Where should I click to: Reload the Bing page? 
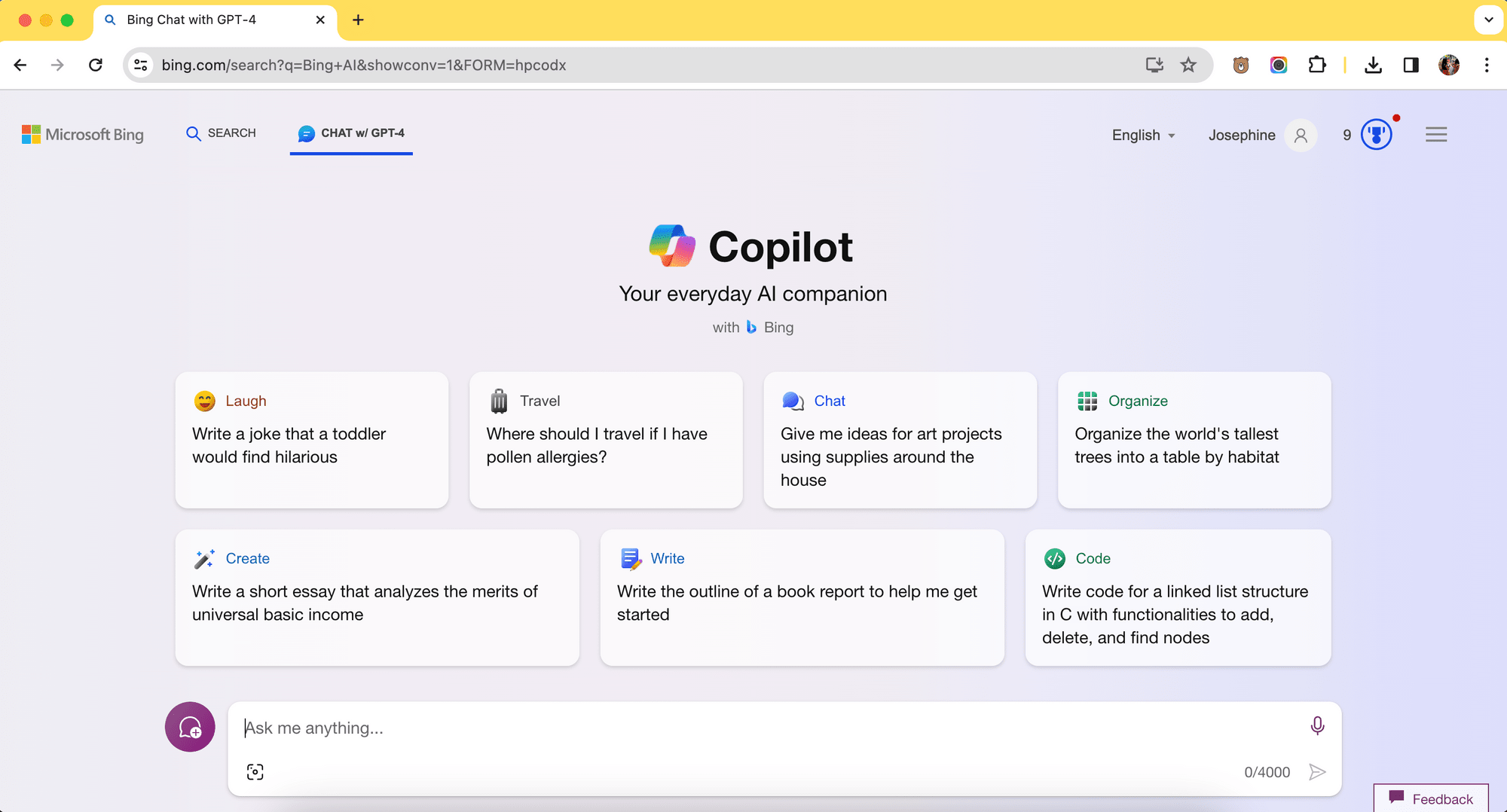[95, 65]
